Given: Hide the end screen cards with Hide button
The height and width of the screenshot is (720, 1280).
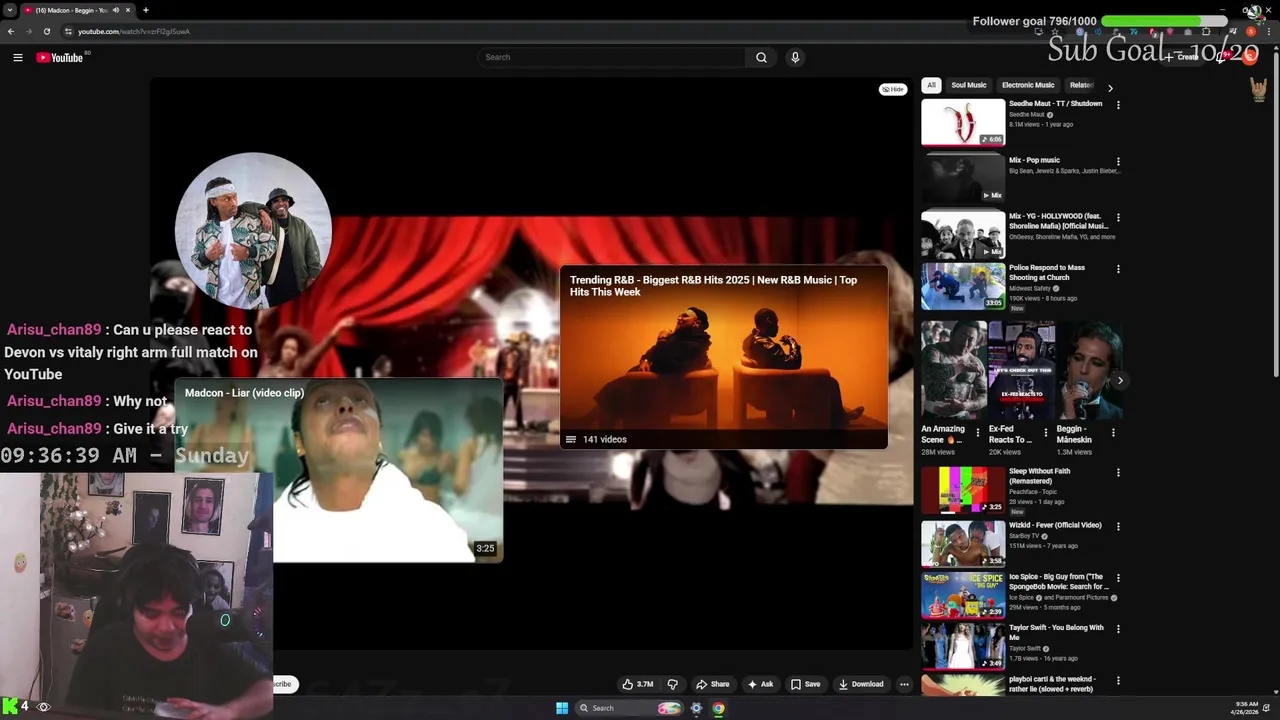Looking at the screenshot, I should tap(893, 89).
